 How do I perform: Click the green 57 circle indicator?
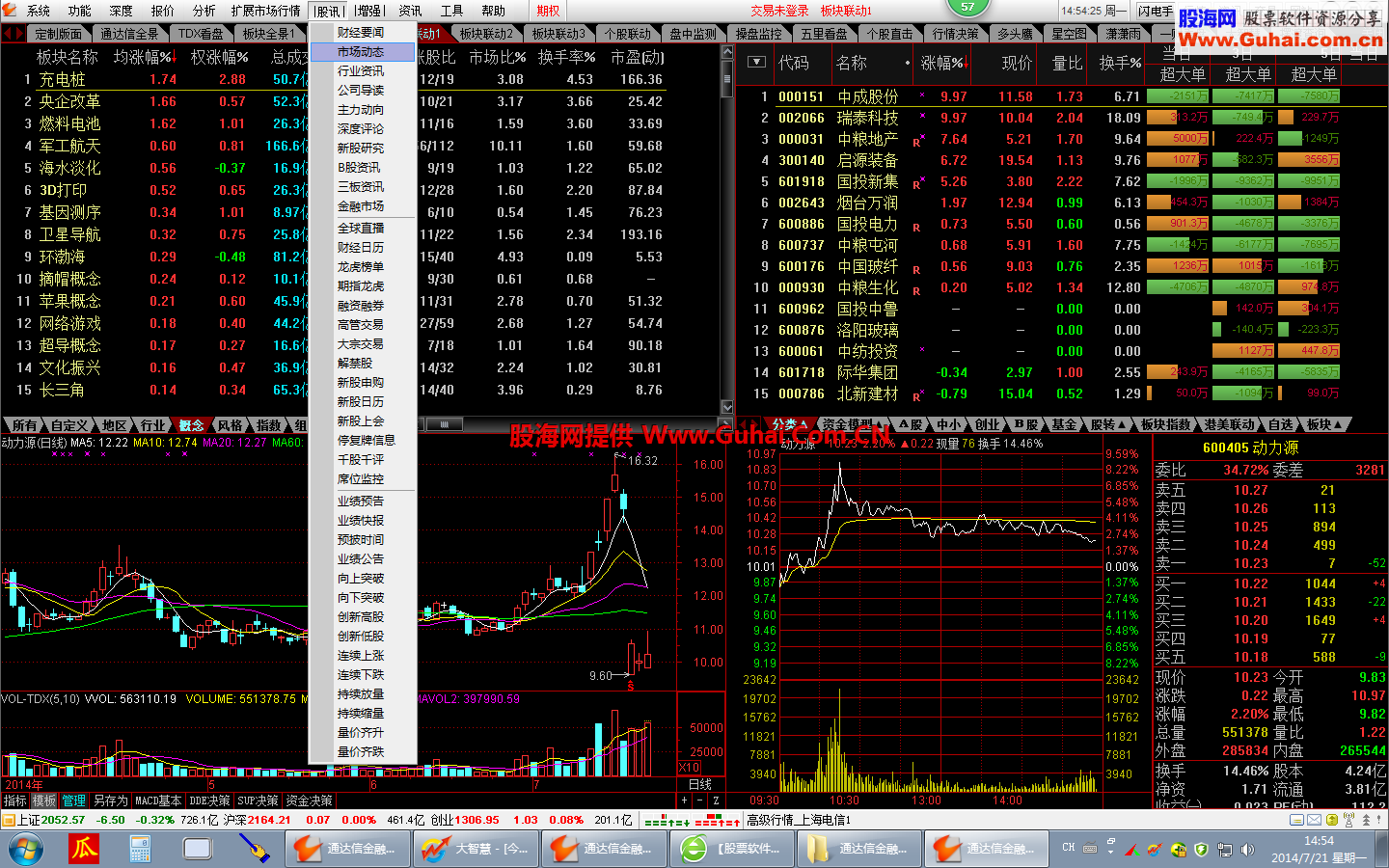(x=967, y=7)
